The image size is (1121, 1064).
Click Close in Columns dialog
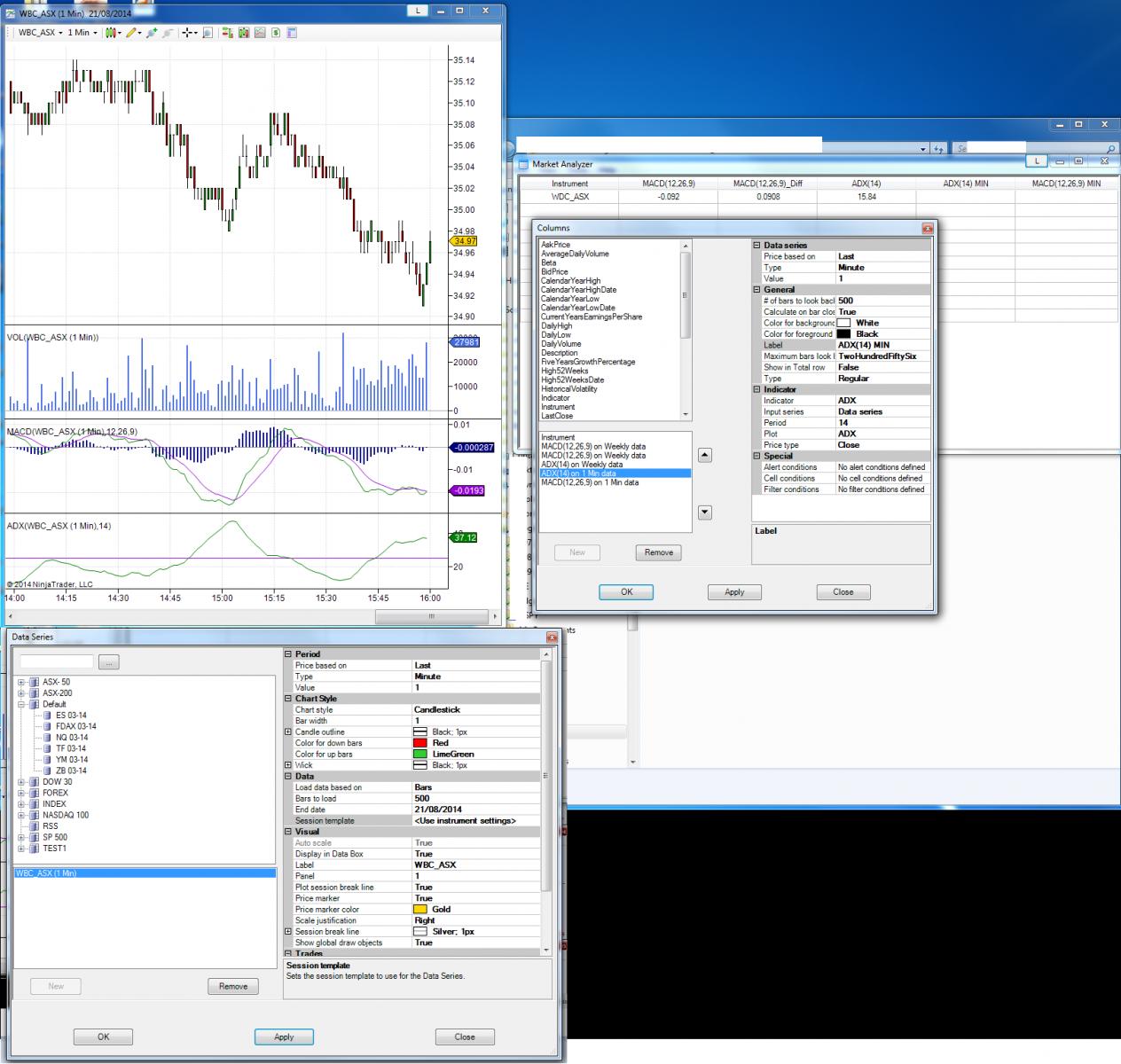(843, 592)
